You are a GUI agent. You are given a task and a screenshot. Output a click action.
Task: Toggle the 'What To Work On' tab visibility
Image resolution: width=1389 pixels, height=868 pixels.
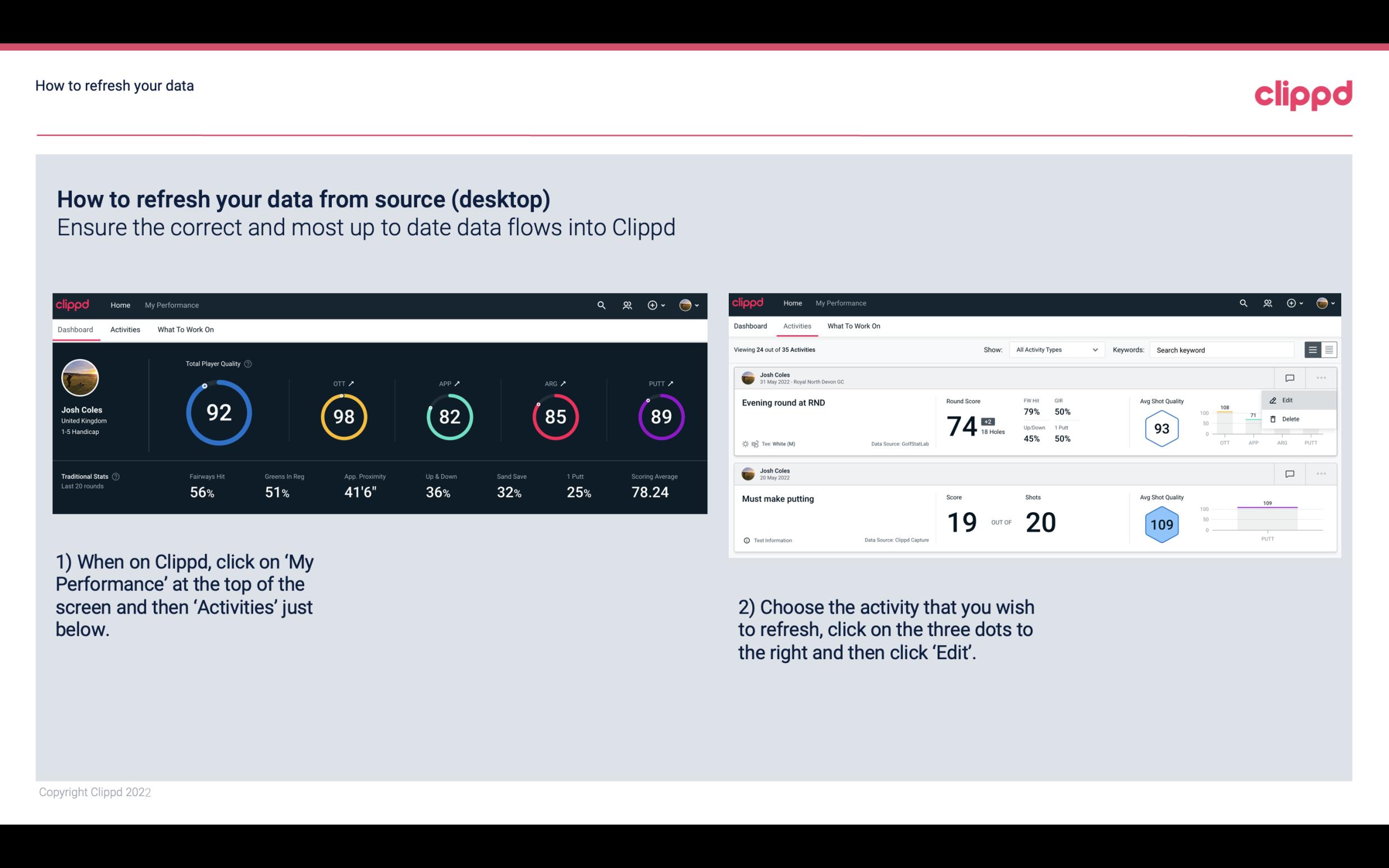(x=185, y=328)
